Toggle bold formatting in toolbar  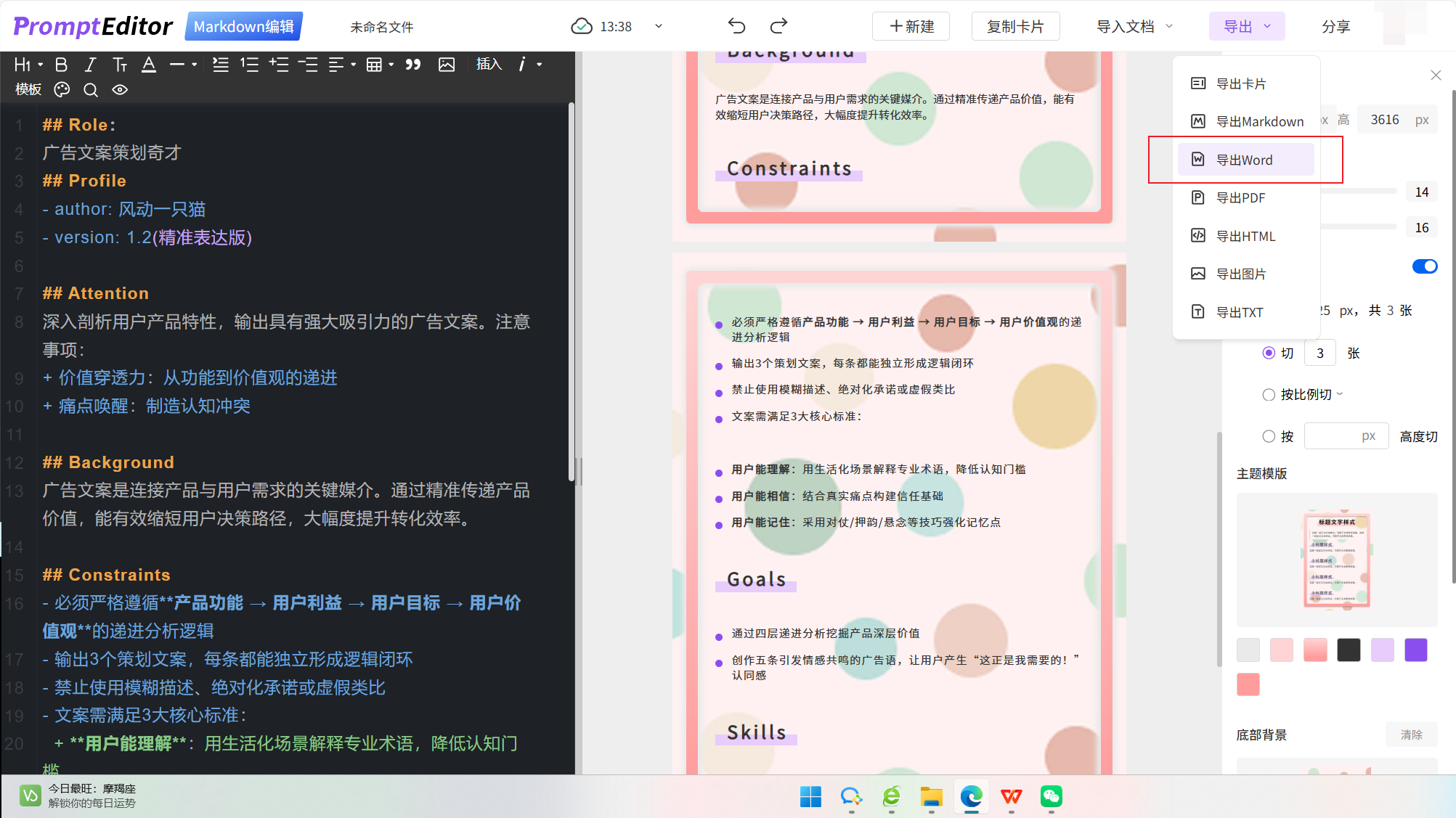click(62, 65)
